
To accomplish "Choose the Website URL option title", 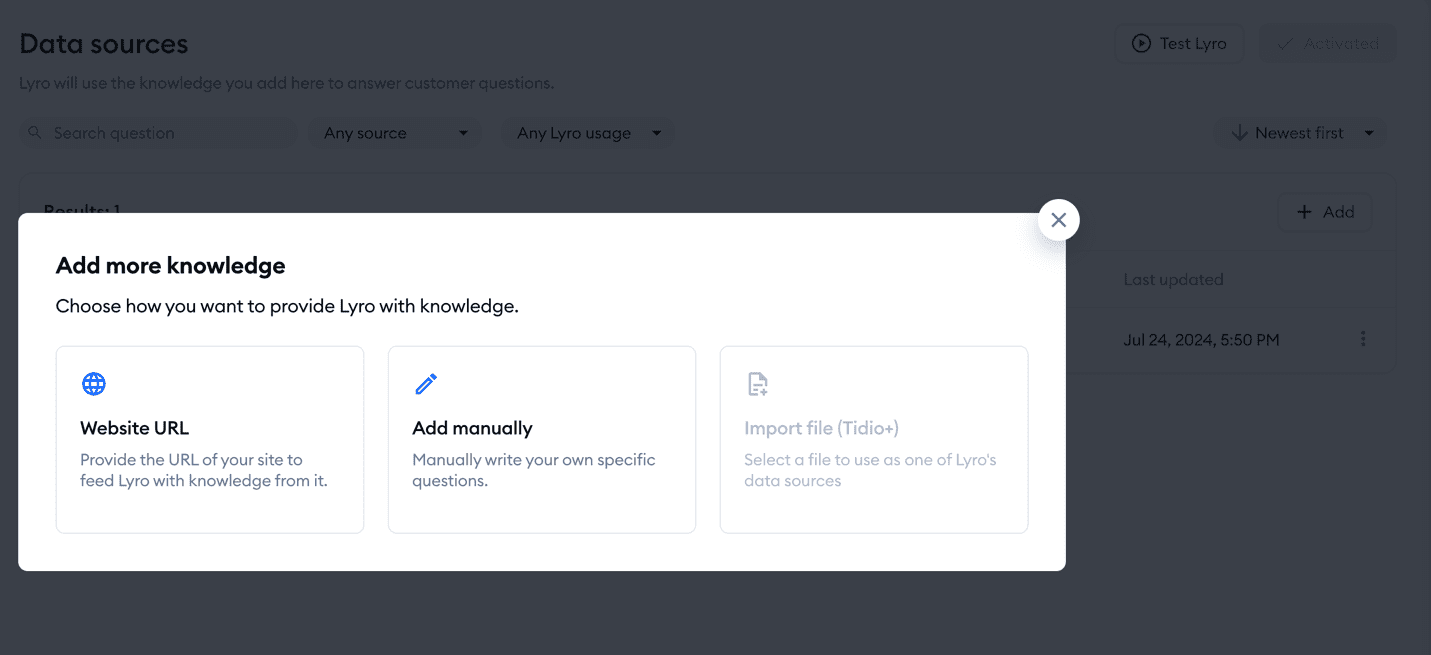I will [134, 428].
